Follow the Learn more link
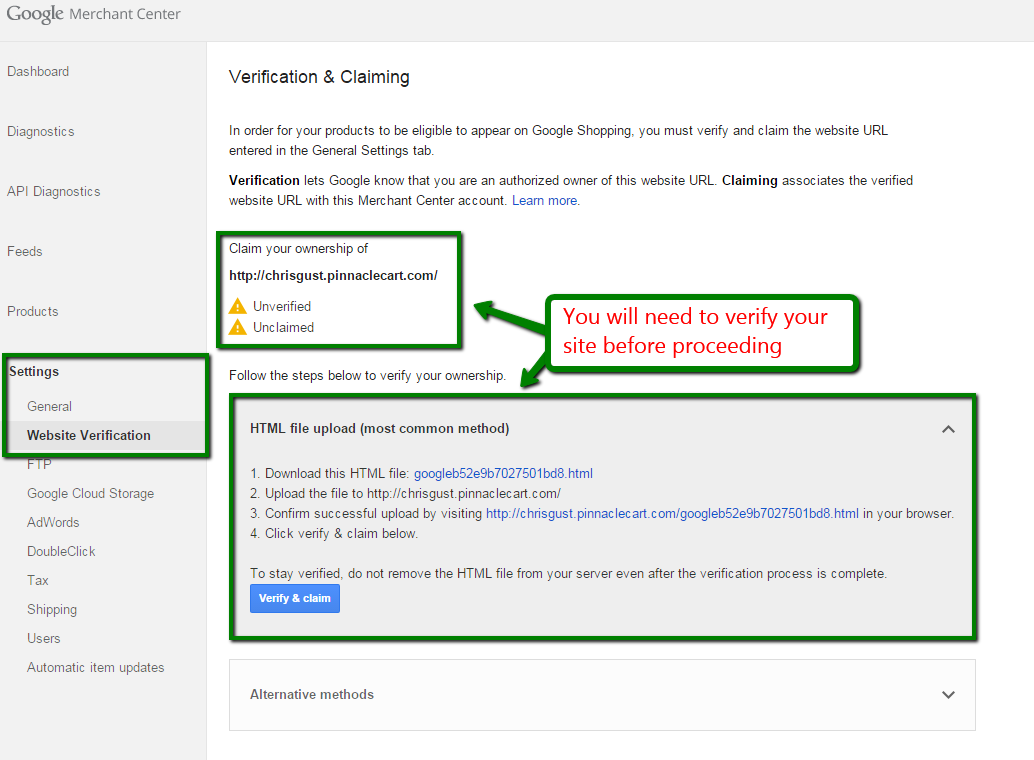 pyautogui.click(x=545, y=201)
